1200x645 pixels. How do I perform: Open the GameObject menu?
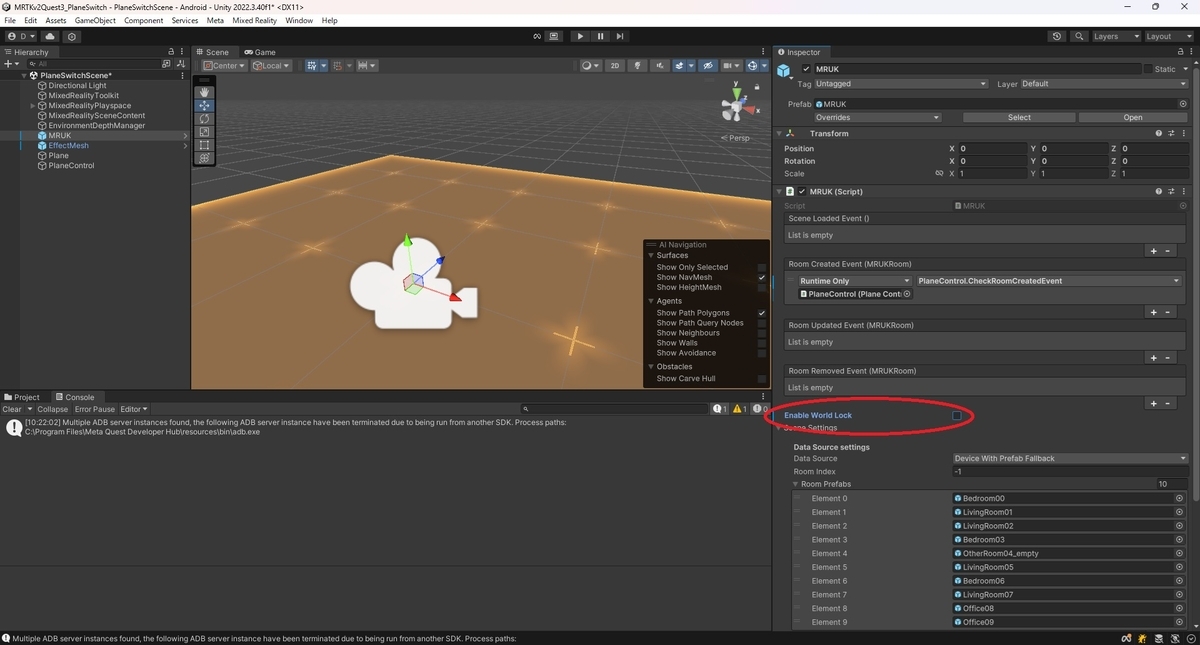pos(95,20)
